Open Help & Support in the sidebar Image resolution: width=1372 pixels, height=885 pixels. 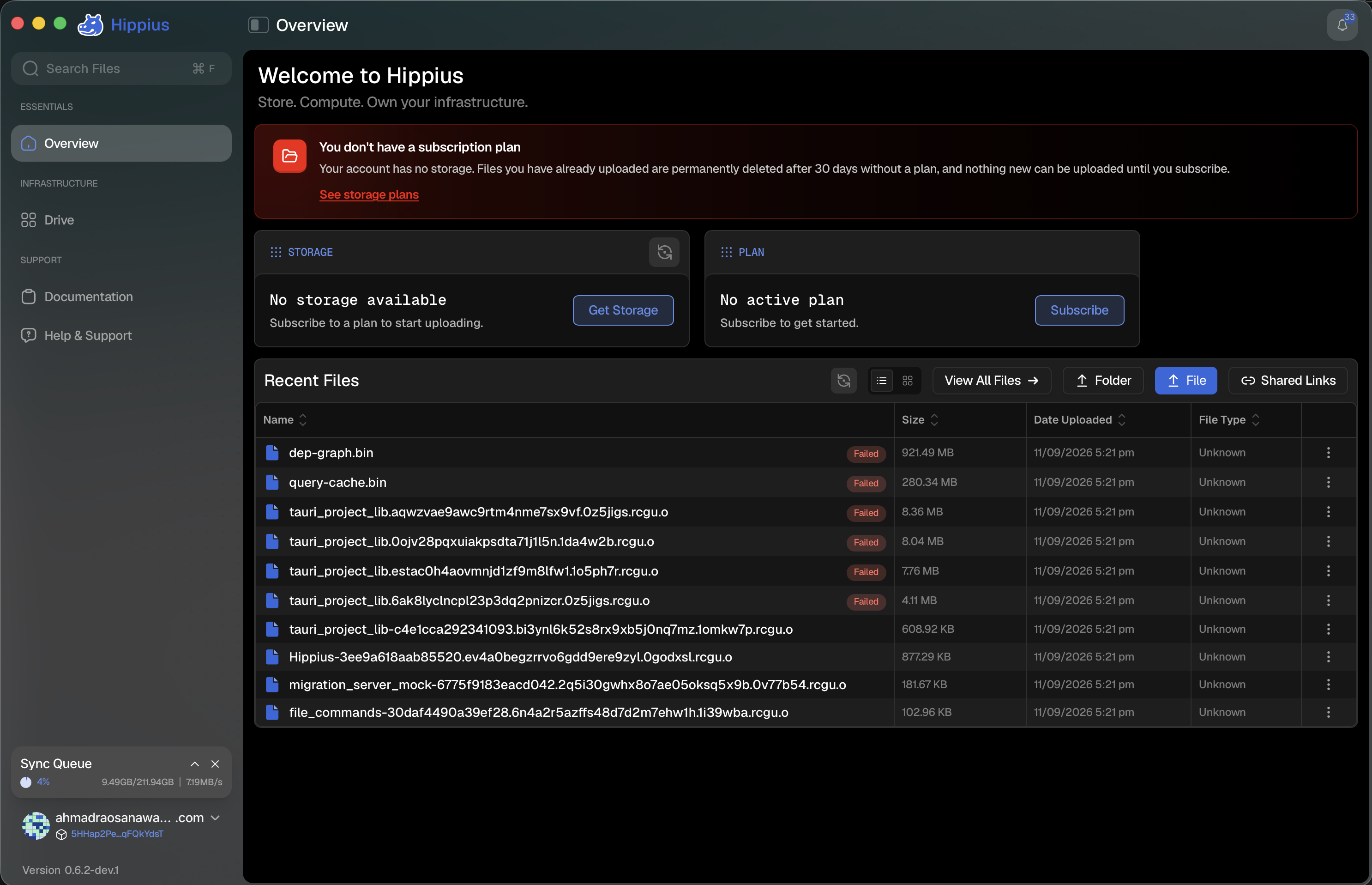pos(121,335)
